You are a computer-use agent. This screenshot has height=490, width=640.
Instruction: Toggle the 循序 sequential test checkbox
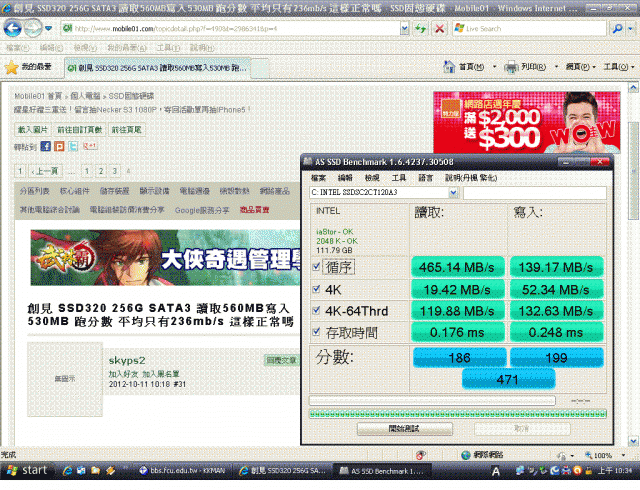(x=316, y=267)
